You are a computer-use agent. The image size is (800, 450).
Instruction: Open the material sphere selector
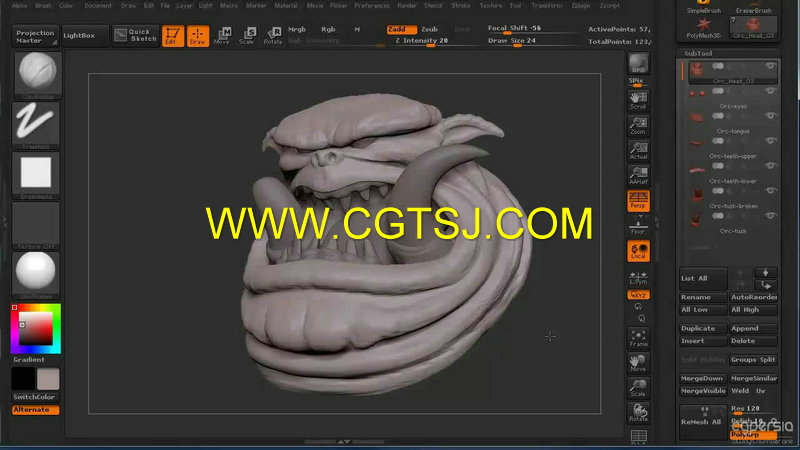point(36,274)
